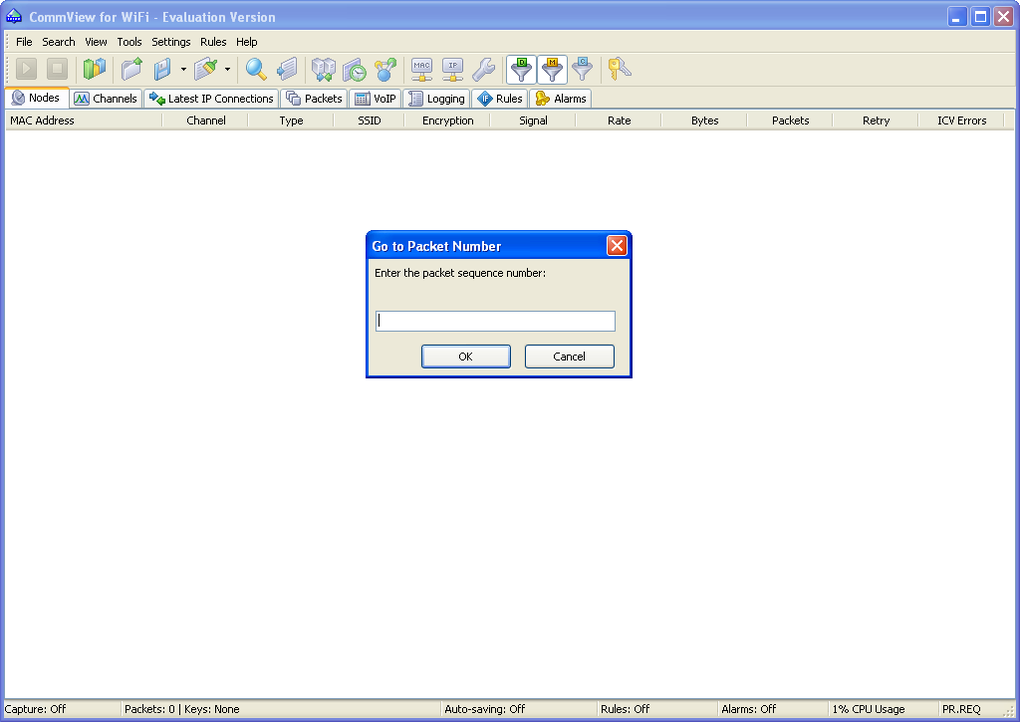
Task: Toggle capture data packets funnel
Action: tap(521, 69)
